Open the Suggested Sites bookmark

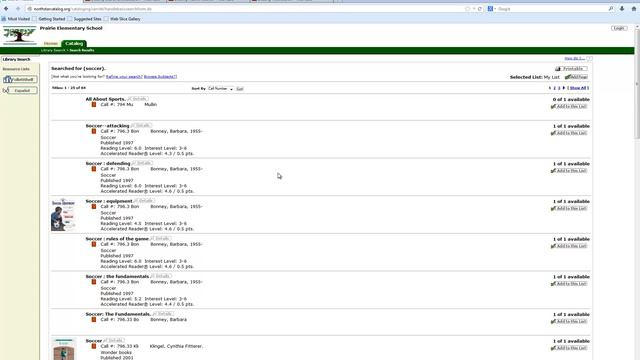pyautogui.click(x=84, y=19)
